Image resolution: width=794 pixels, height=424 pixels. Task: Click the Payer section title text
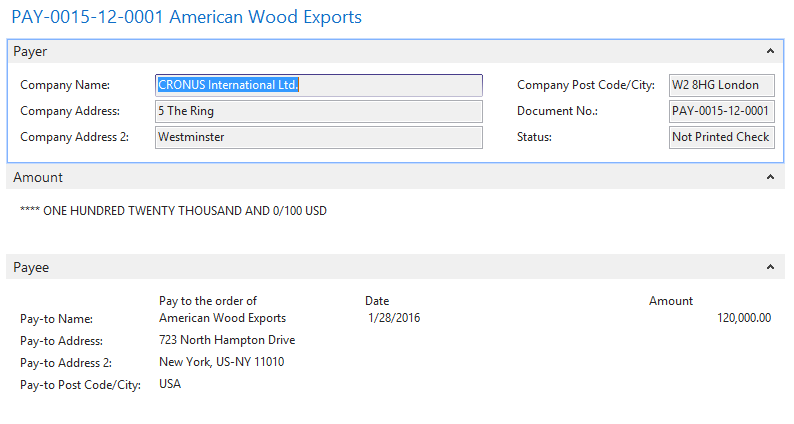point(30,51)
